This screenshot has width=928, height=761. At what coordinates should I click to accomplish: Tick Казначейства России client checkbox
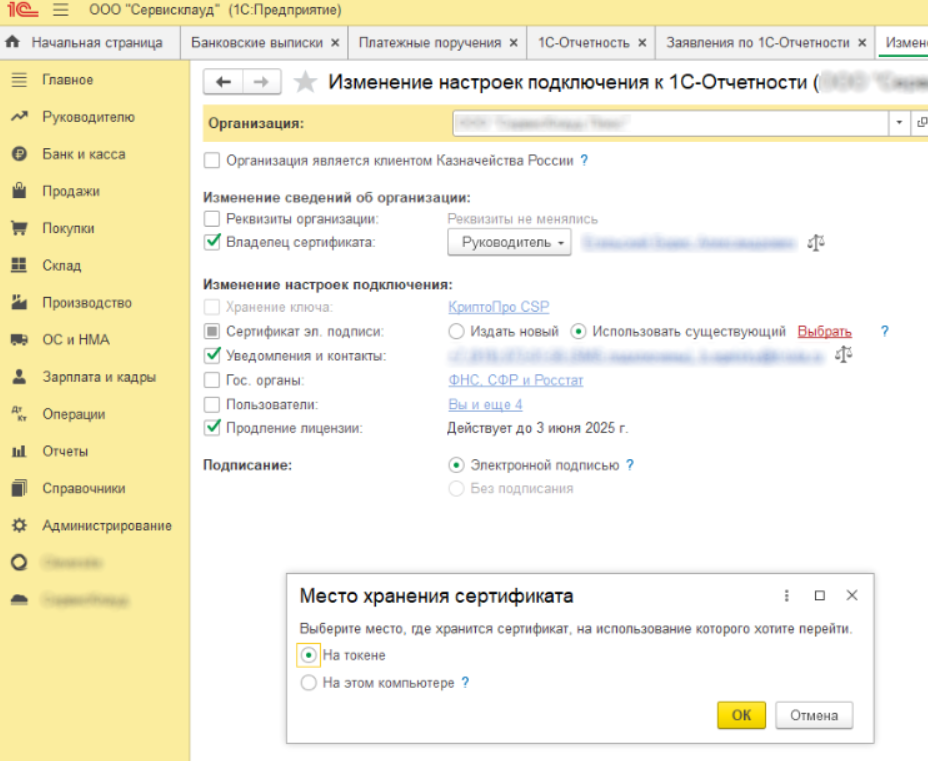pyautogui.click(x=211, y=160)
